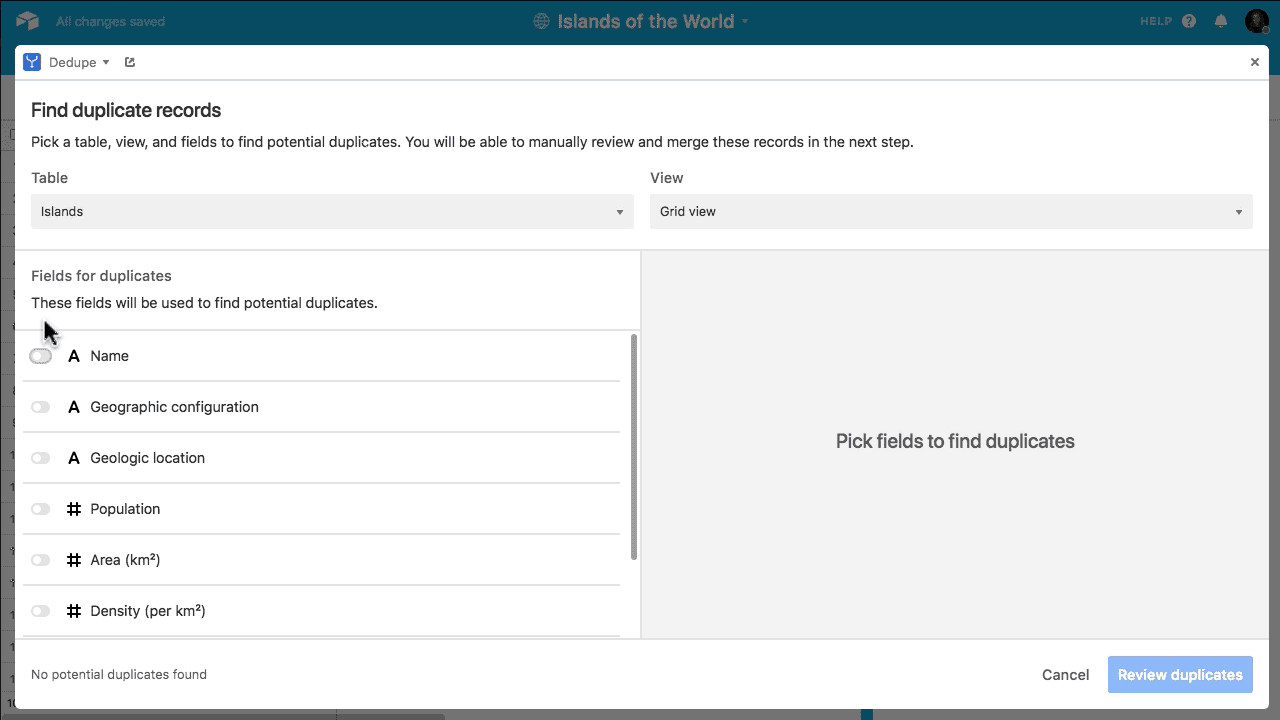1280x720 pixels.
Task: Click the HELP label in the top bar
Action: pos(1156,21)
